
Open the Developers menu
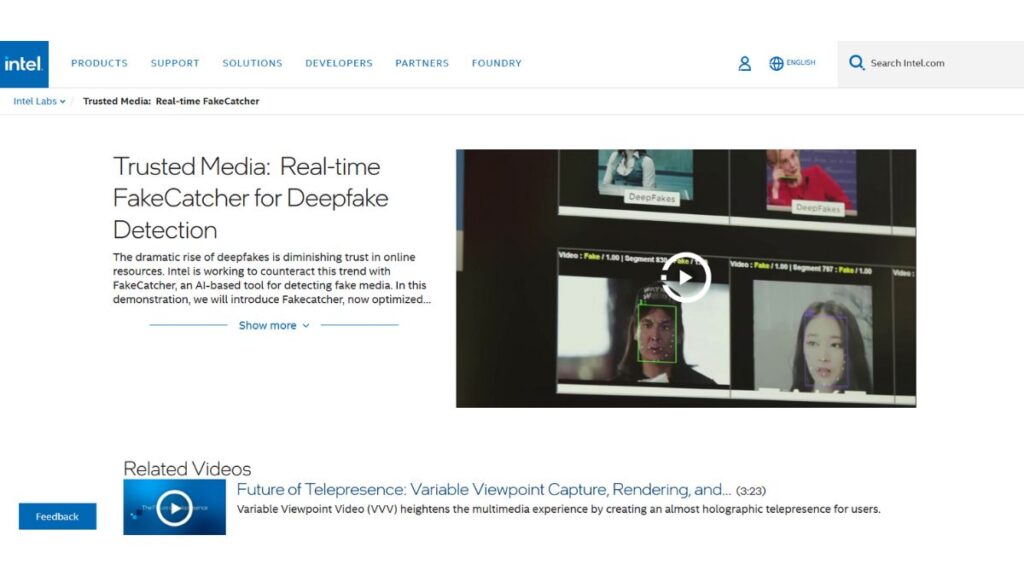(x=339, y=63)
